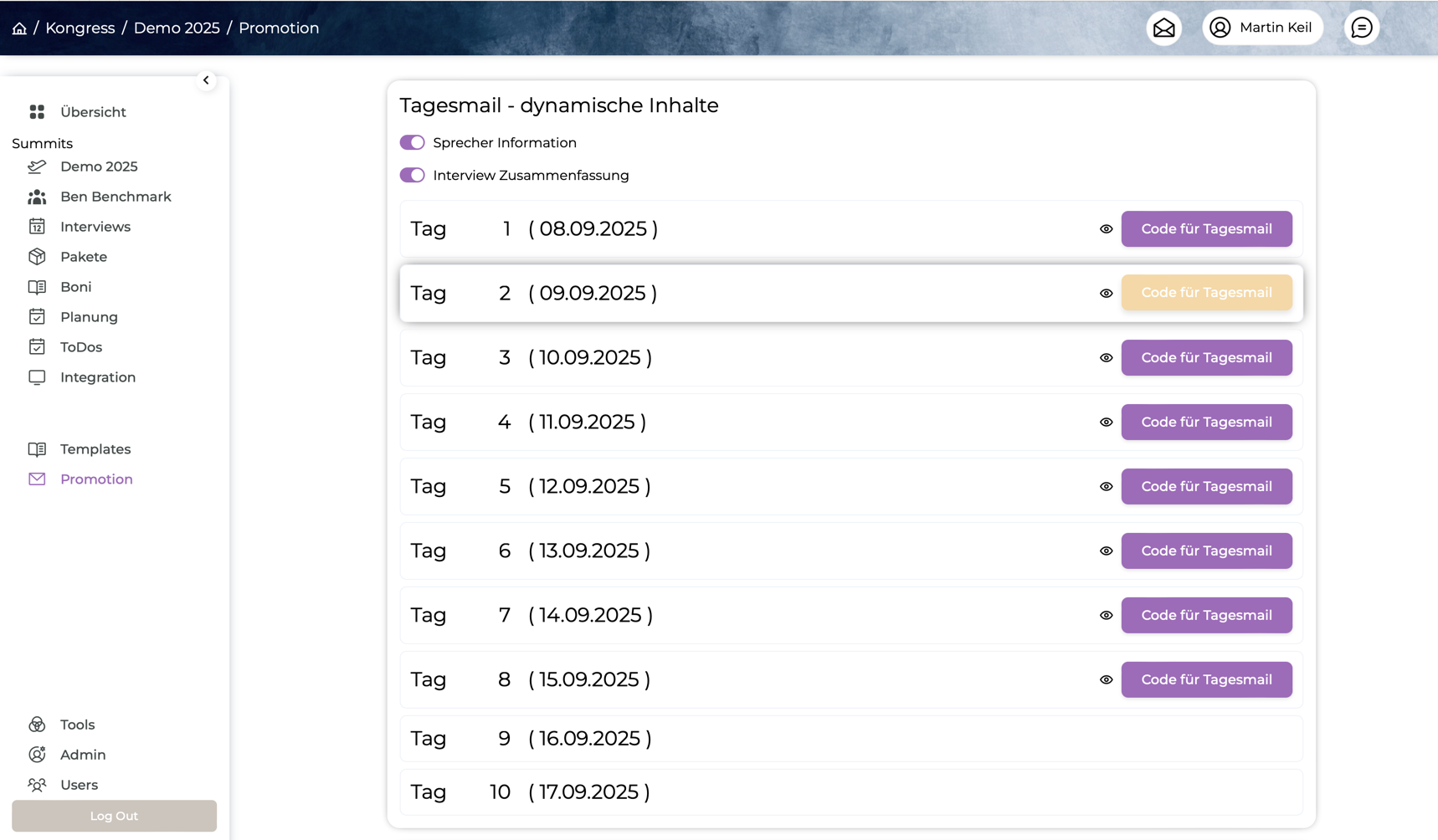Go to Demo 2025 in breadcrumb
Screen dimensions: 1438x840
pos(177,28)
